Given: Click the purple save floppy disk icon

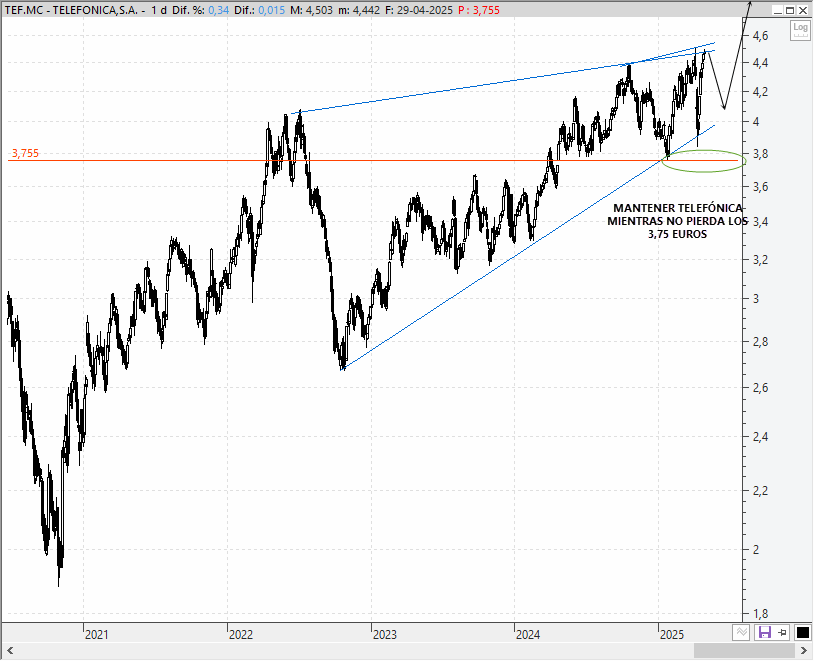Looking at the screenshot, I should [764, 632].
